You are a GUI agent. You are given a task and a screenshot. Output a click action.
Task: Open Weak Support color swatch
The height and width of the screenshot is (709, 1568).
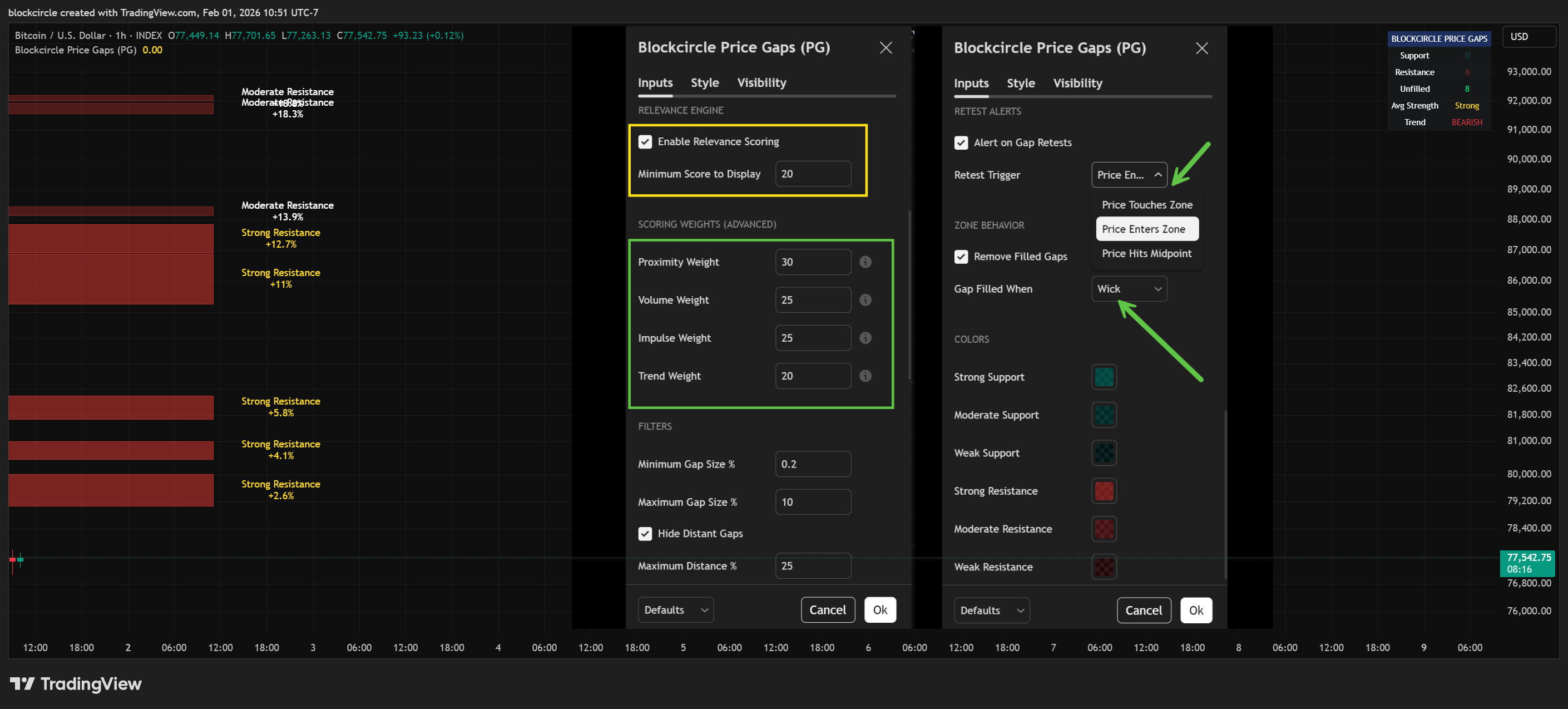click(x=1104, y=453)
